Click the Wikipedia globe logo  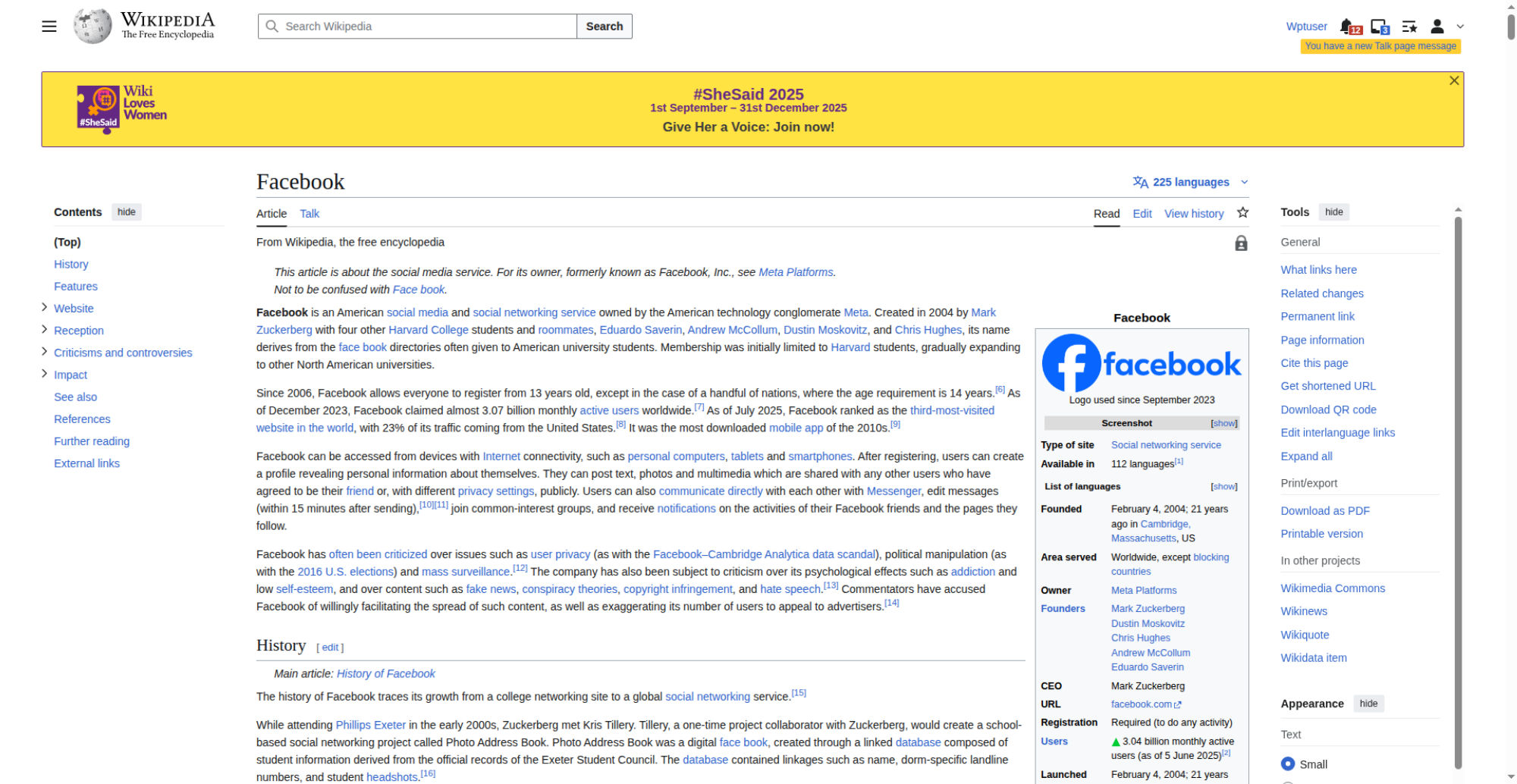[93, 27]
